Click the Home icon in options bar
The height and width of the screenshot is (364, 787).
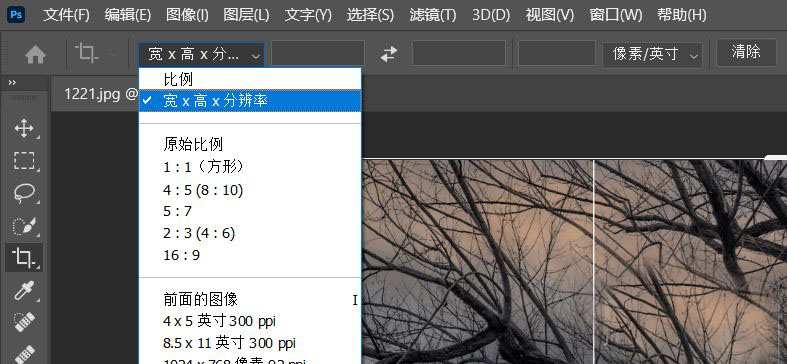(x=35, y=54)
